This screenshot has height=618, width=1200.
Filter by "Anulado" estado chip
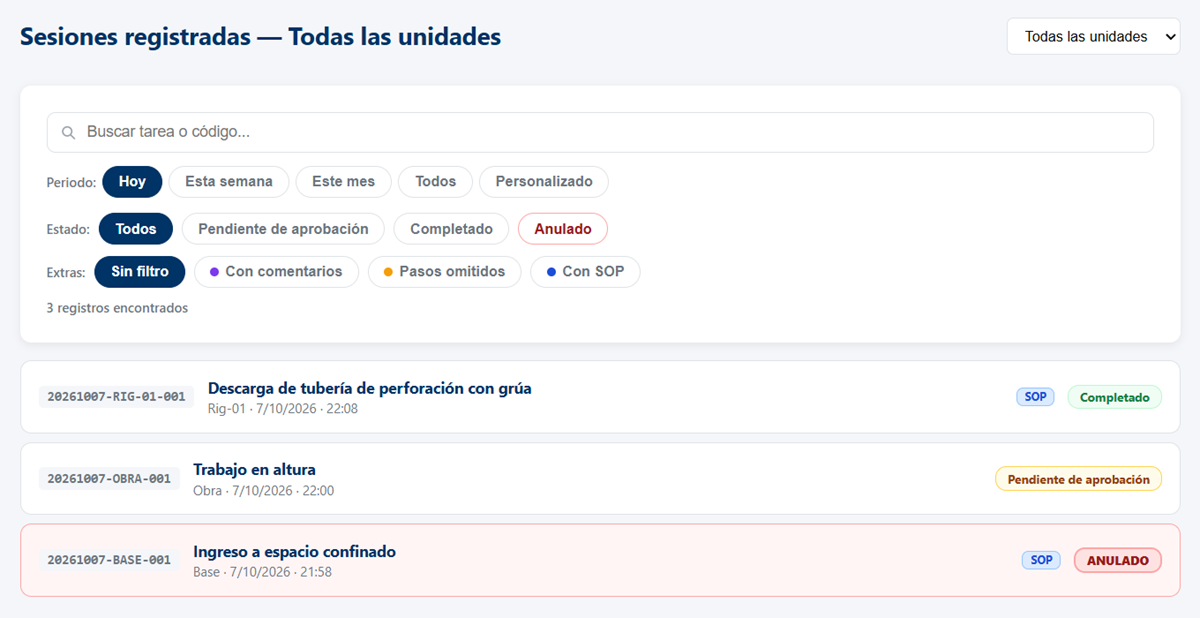pyautogui.click(x=563, y=229)
